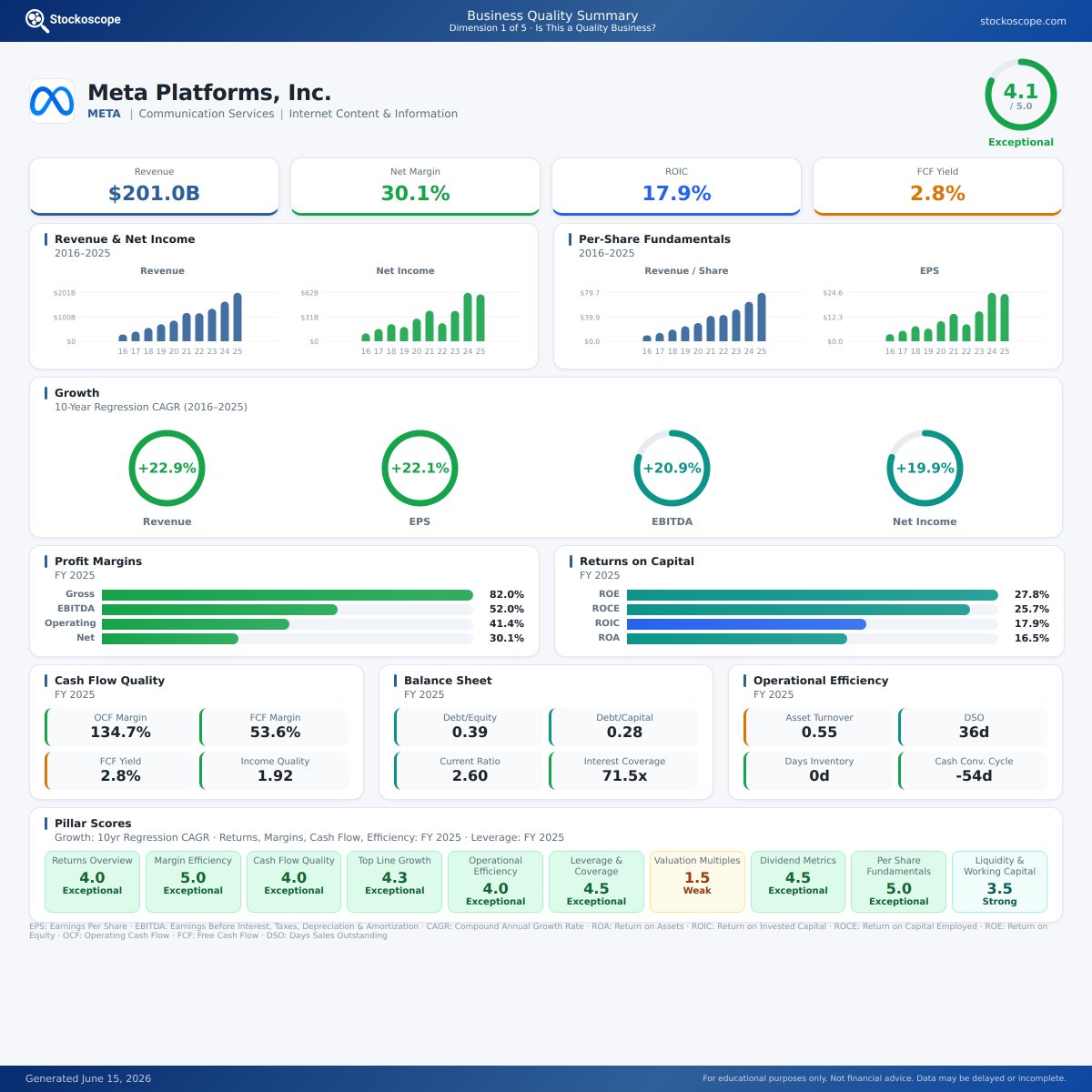Click the ROCE 25.7% bar
The height and width of the screenshot is (1092, 1092).
pyautogui.click(x=798, y=610)
